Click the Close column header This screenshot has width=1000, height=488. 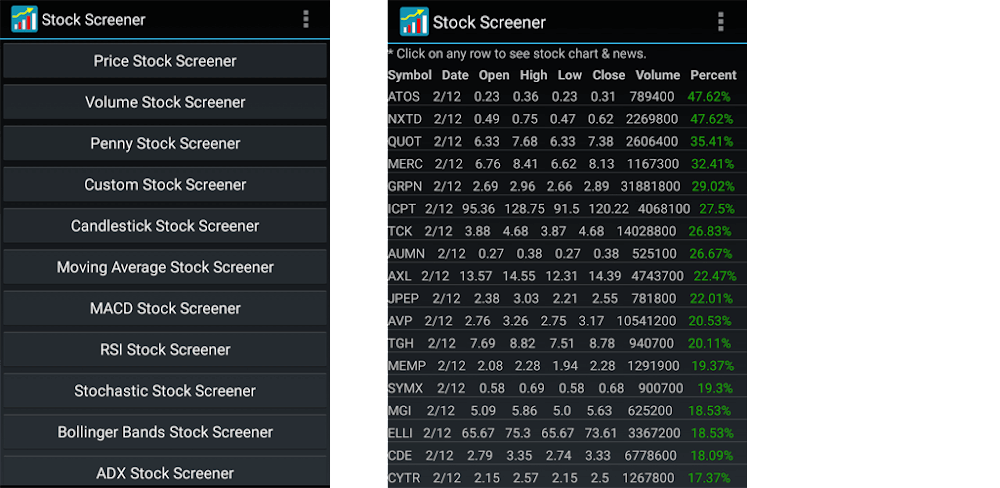[608, 75]
